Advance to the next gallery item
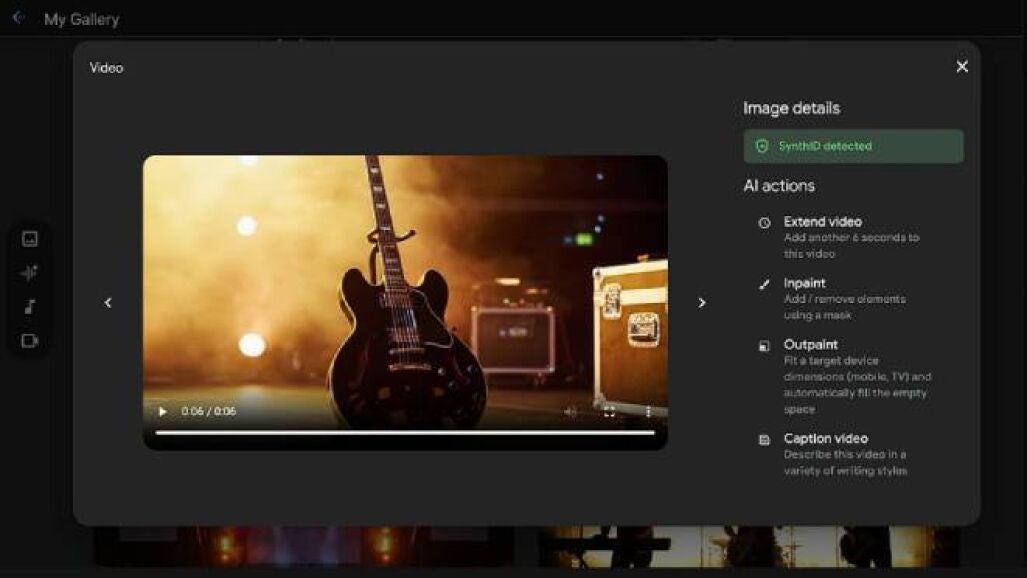Screen dimensions: 1027x578 click(x=701, y=303)
